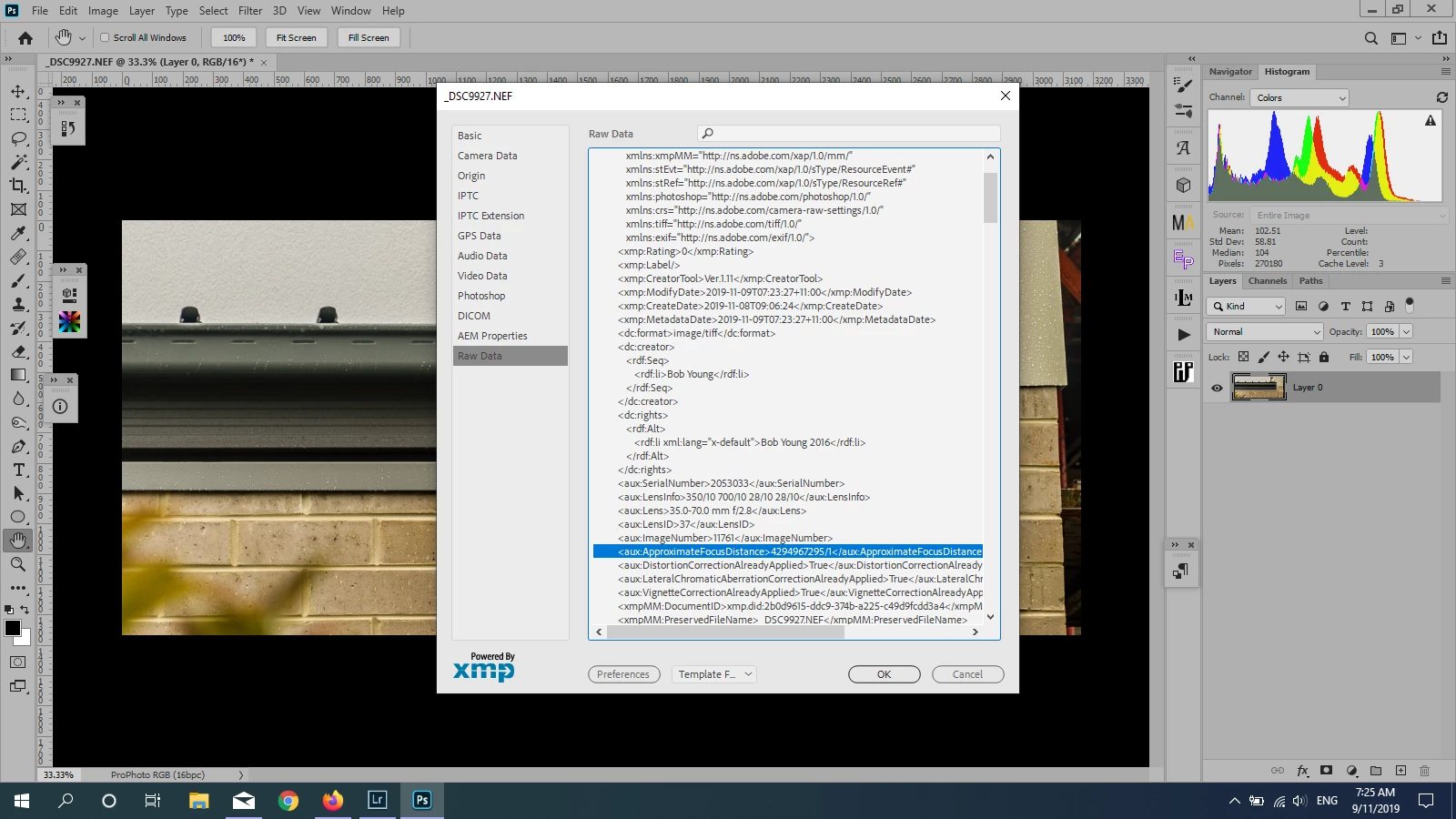Toggle type layer filter icon

[x=1345, y=306]
